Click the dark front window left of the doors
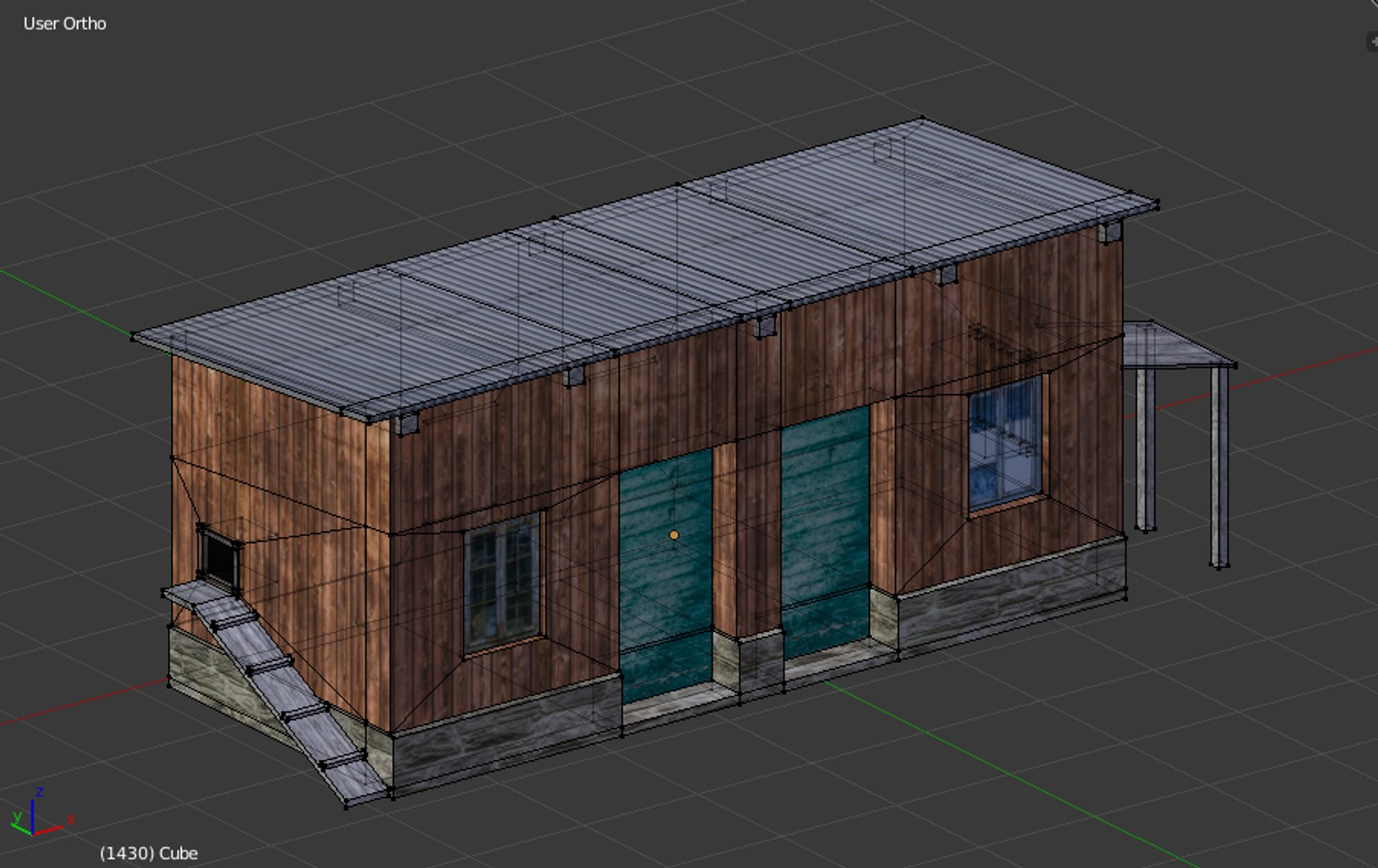Image resolution: width=1378 pixels, height=868 pixels. click(503, 583)
